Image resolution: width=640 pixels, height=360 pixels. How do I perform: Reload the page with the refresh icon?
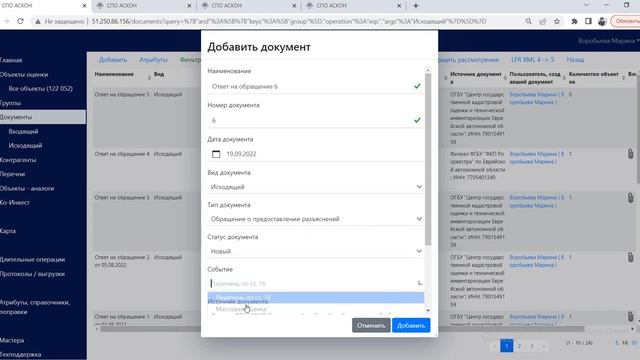[20, 21]
